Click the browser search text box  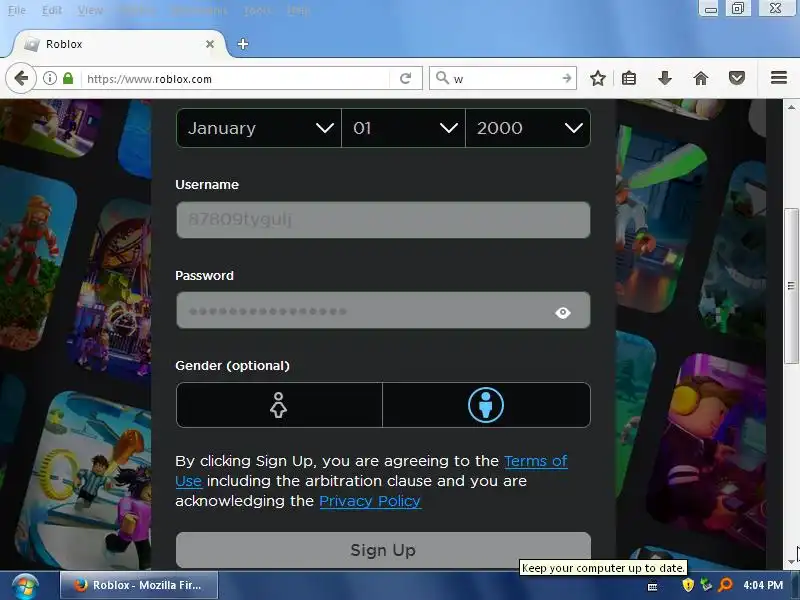click(x=504, y=79)
